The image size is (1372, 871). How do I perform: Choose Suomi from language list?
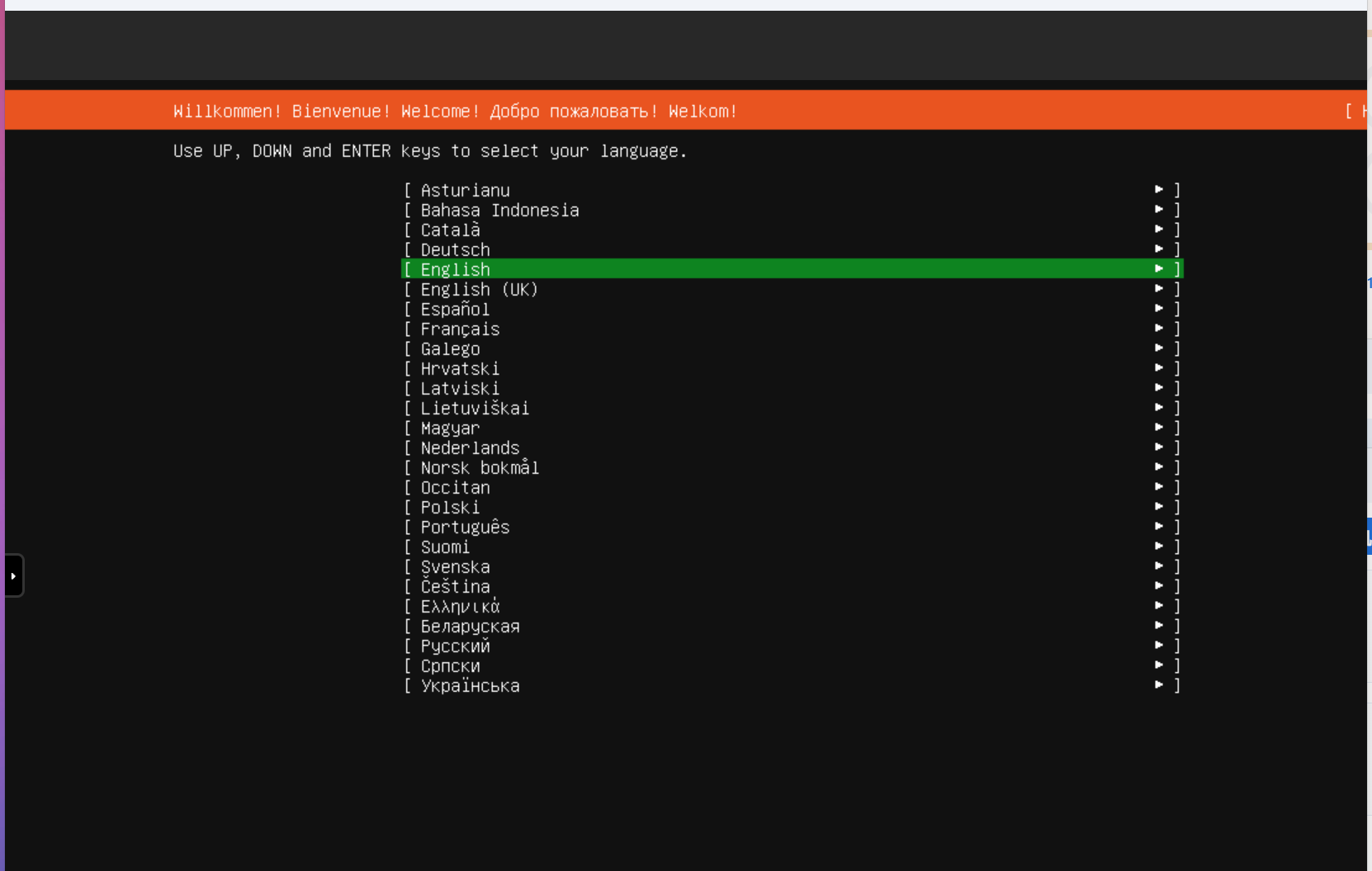[x=792, y=547]
